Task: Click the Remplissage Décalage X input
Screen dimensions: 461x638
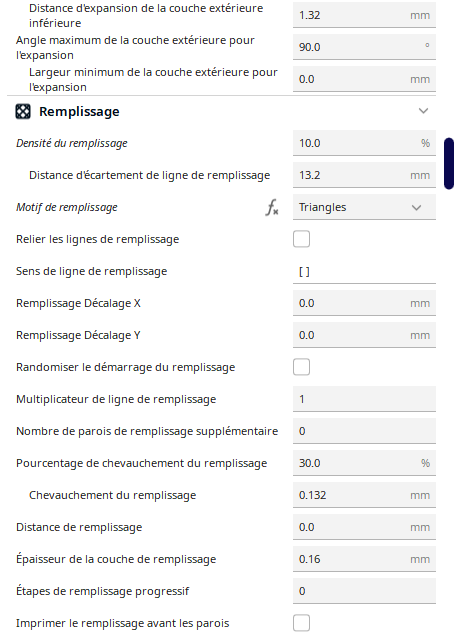Action: click(x=364, y=303)
